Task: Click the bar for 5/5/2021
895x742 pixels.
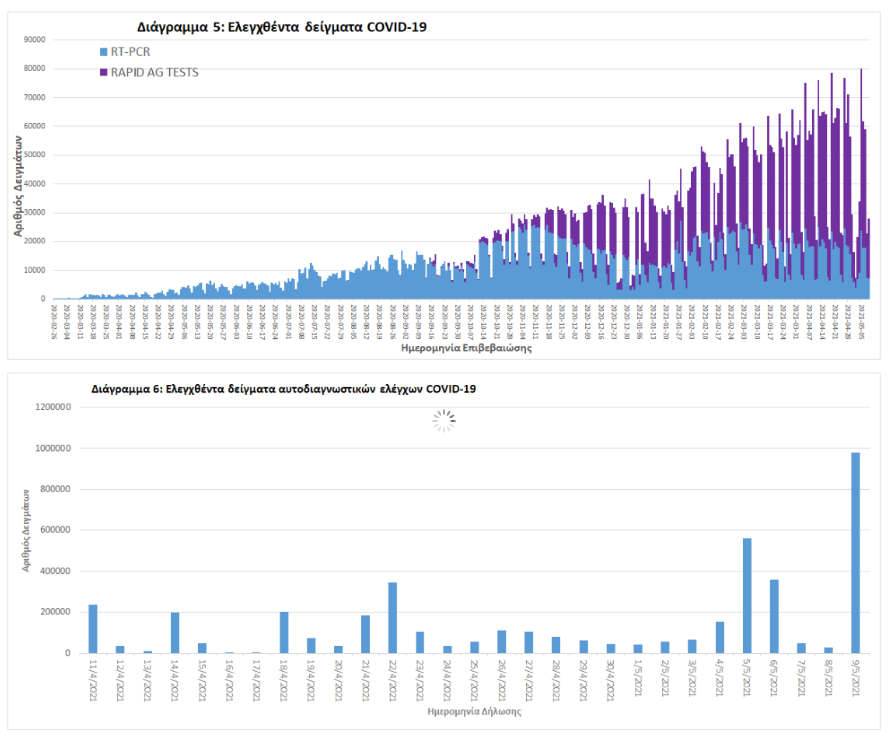Action: point(747,596)
